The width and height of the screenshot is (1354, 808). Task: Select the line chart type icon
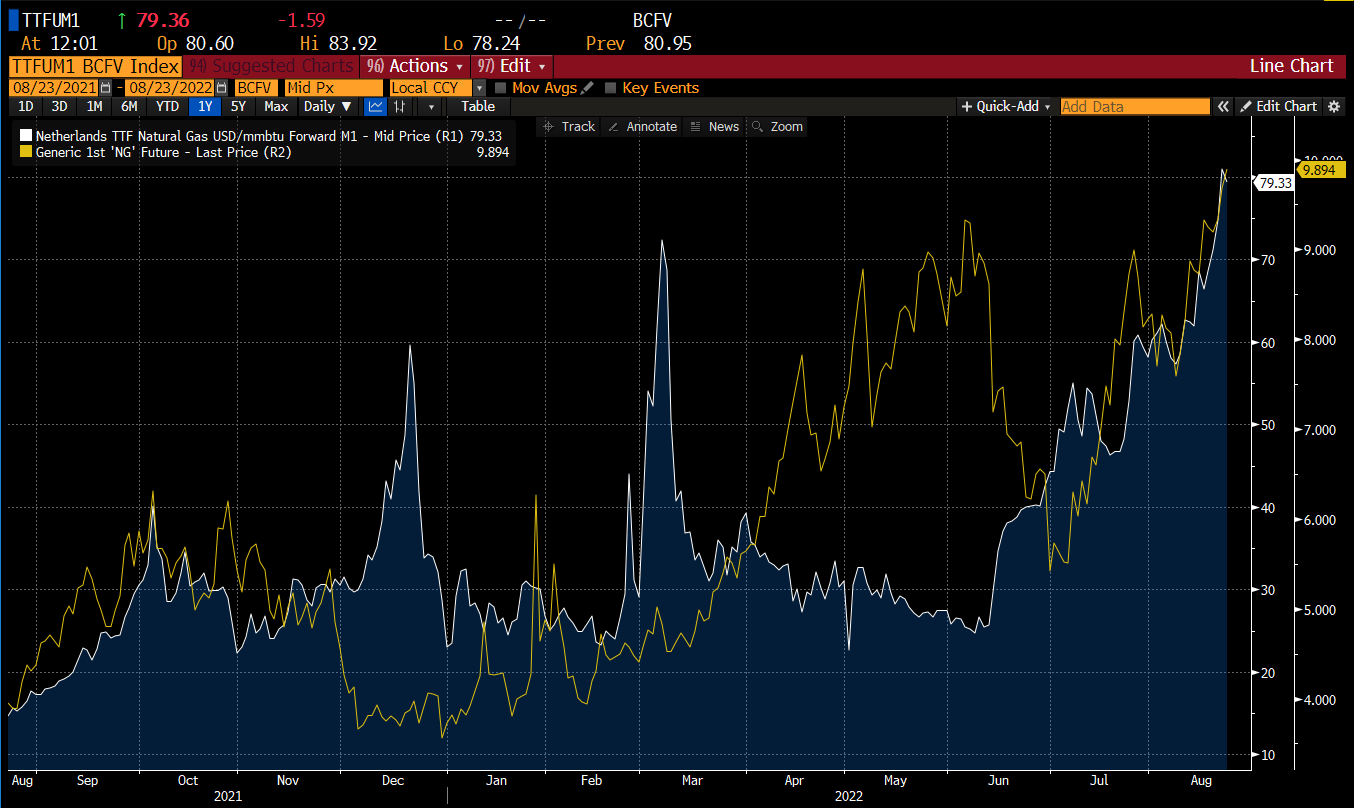point(376,106)
